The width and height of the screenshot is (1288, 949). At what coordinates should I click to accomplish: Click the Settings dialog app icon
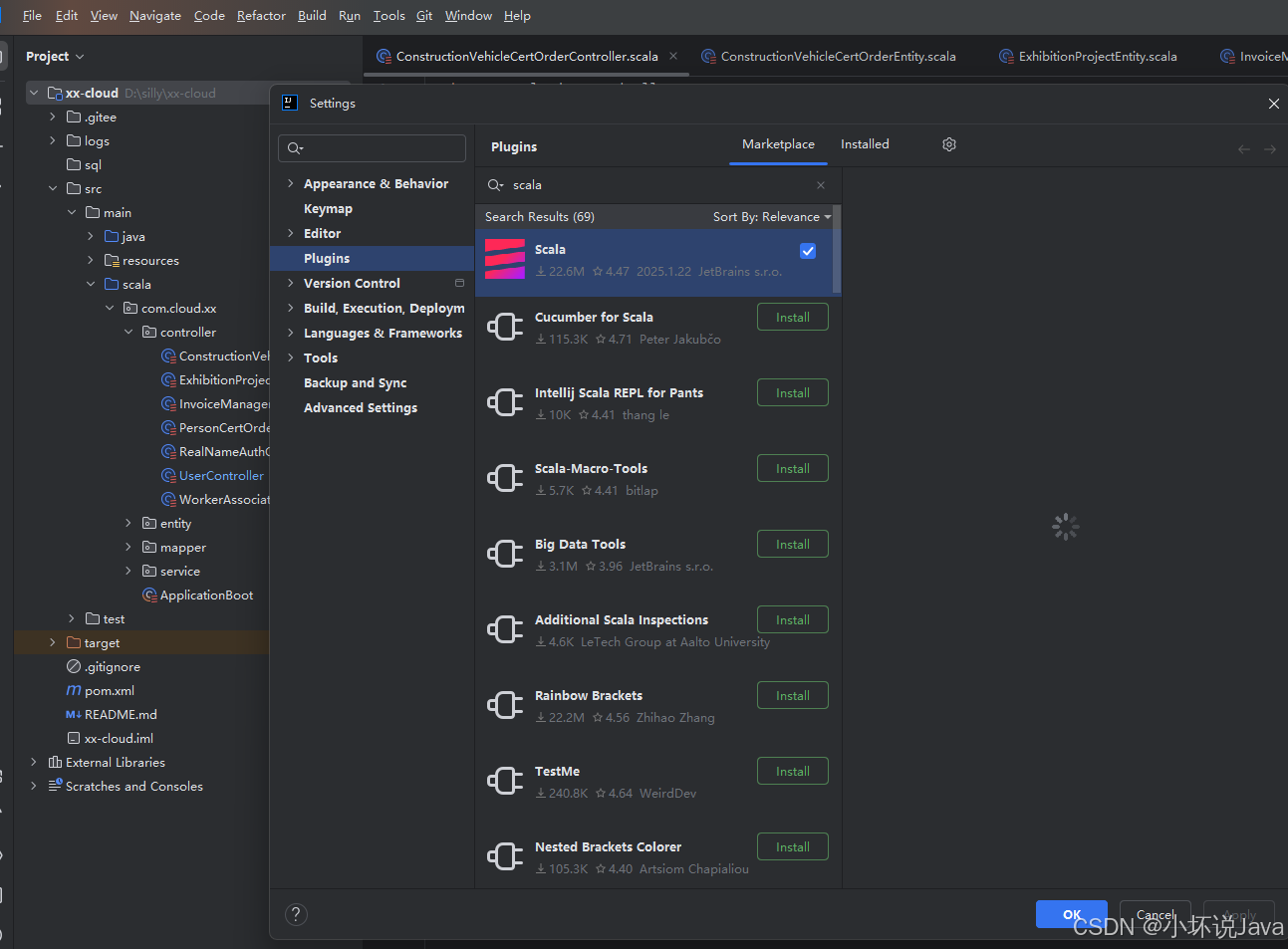[x=290, y=103]
